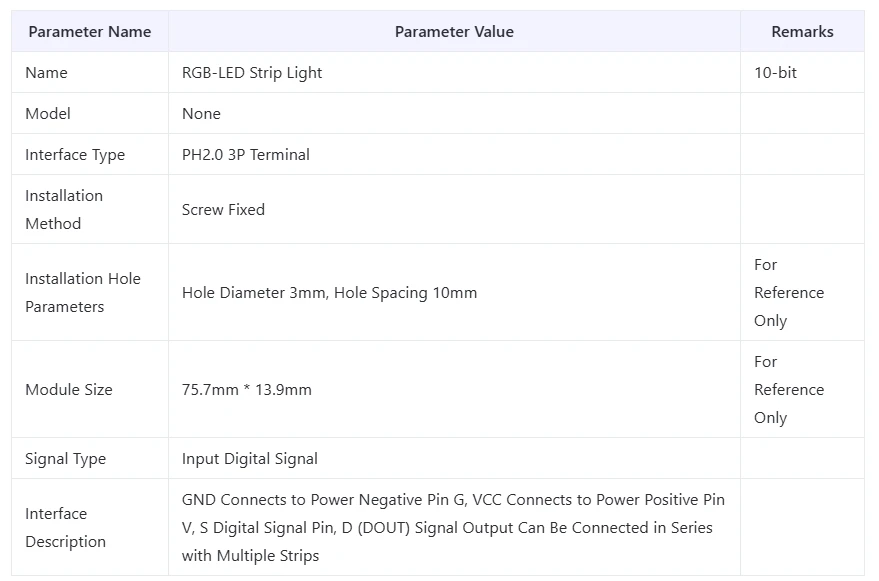Click the "10-bit" remark cell
Viewport: 879px width, 581px height.
(776, 73)
